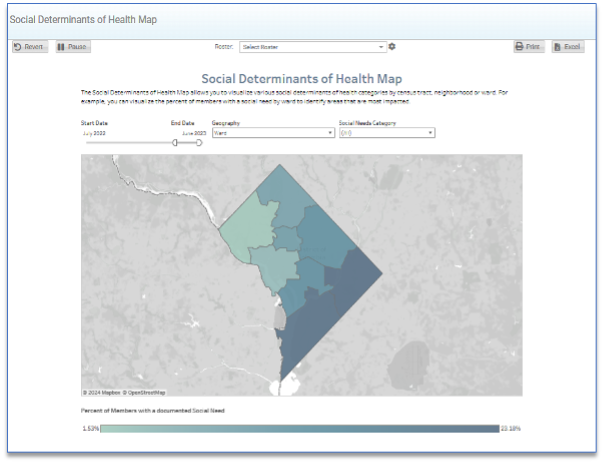Click the Print button
The image size is (604, 464).
point(529,47)
